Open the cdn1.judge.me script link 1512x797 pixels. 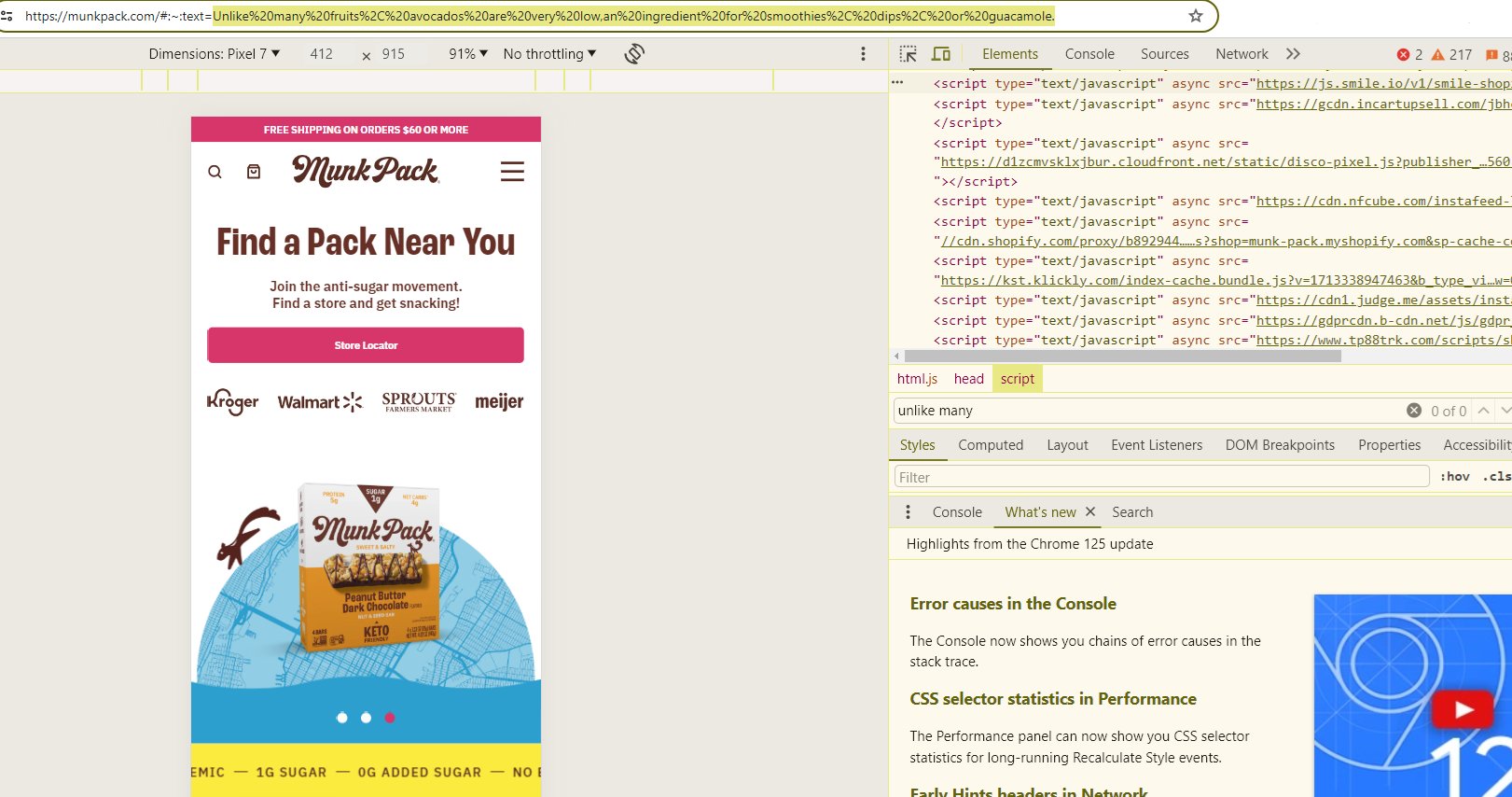tap(1383, 300)
